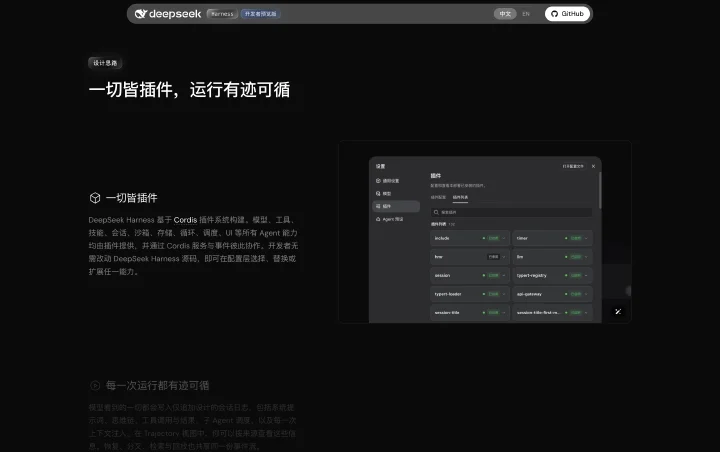Follow the Cordis link in paragraph
The height and width of the screenshot is (452, 720).
(186, 220)
